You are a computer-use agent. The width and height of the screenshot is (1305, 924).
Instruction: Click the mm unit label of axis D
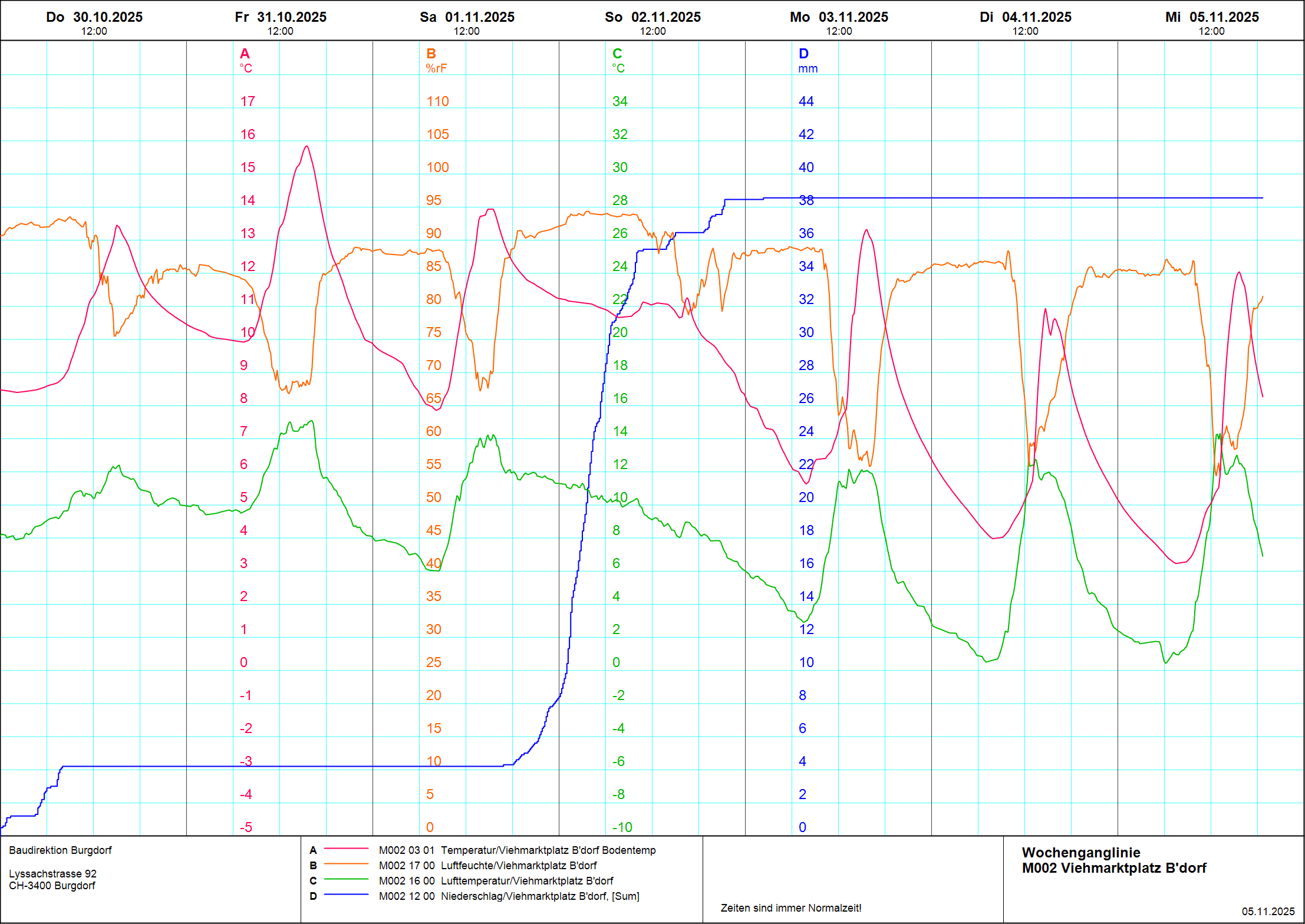point(808,69)
